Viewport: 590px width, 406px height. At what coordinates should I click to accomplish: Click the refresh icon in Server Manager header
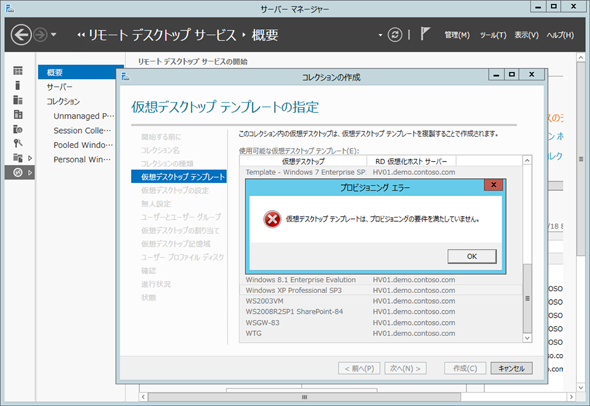click(x=395, y=35)
